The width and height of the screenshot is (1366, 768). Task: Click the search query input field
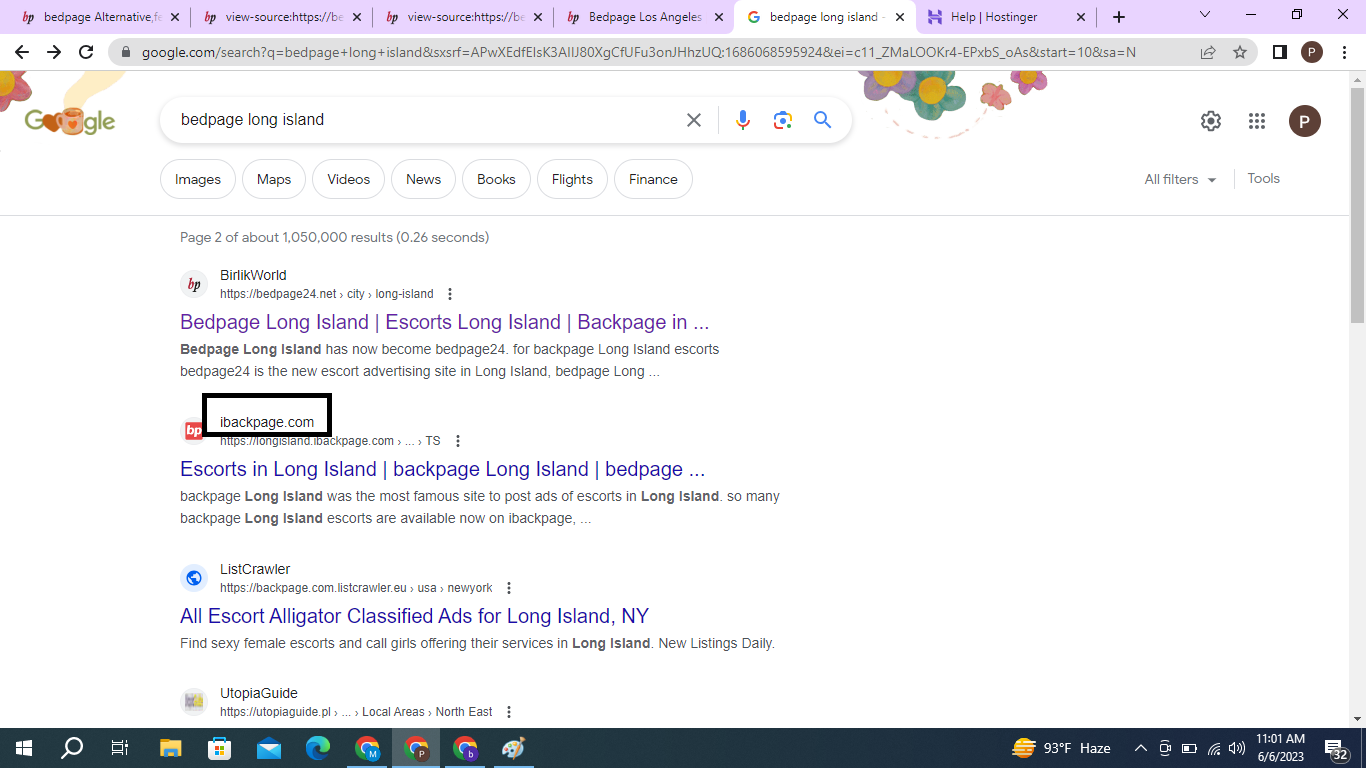tap(425, 120)
